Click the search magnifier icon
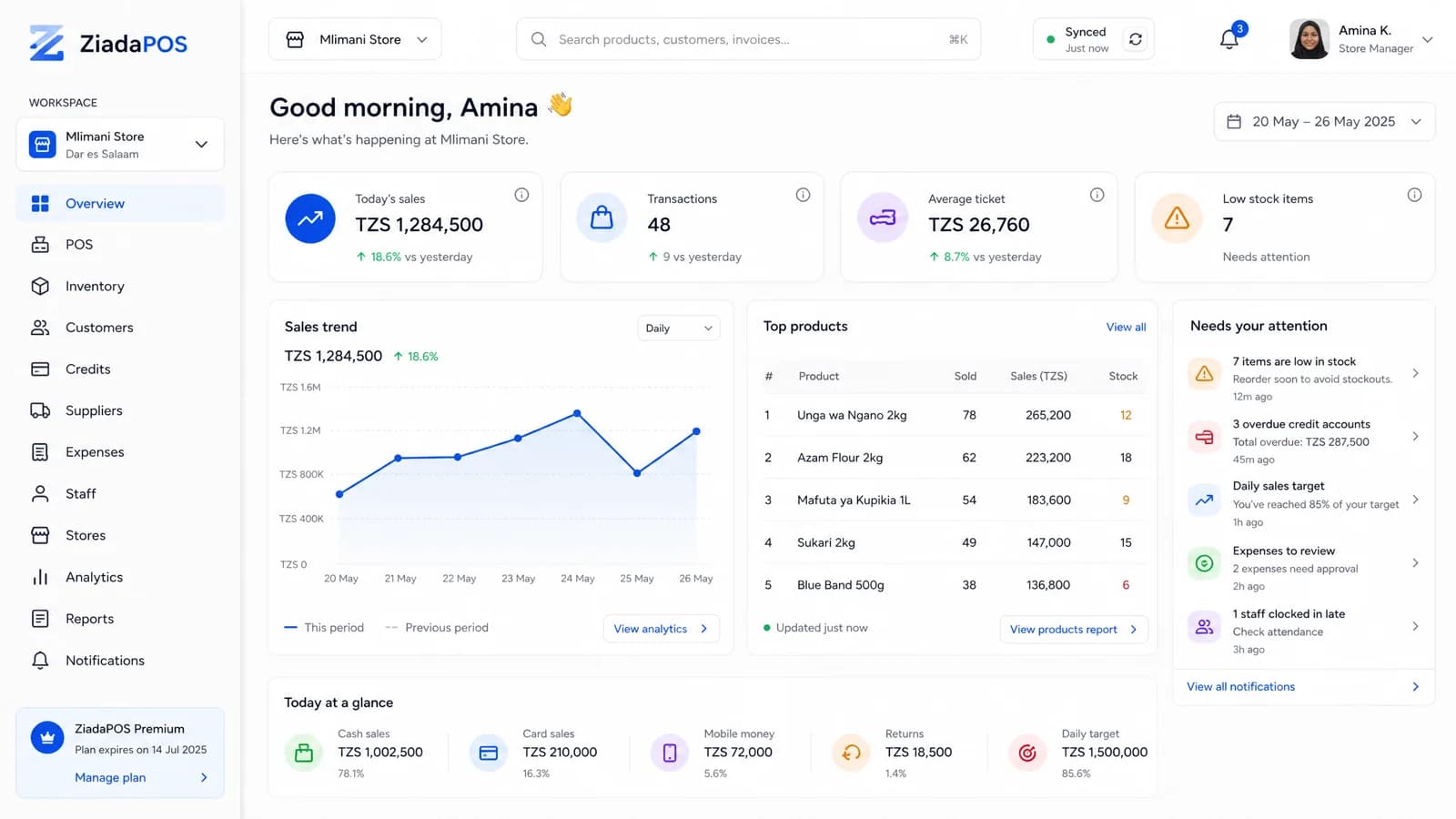The image size is (1456, 819). point(539,39)
